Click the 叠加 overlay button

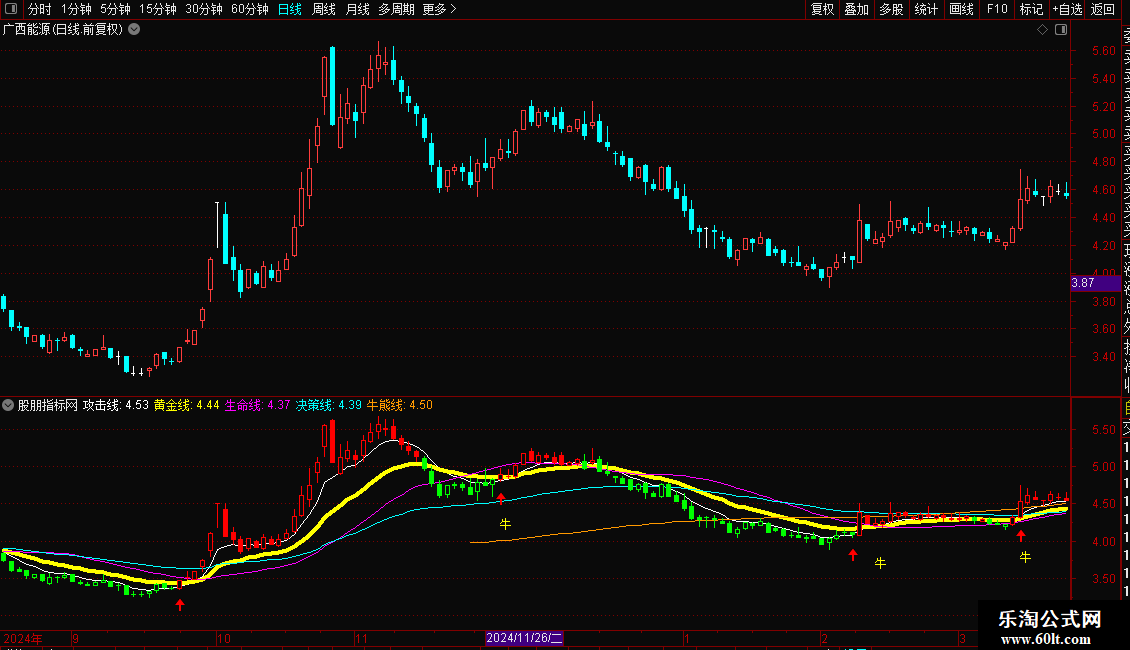coord(857,9)
